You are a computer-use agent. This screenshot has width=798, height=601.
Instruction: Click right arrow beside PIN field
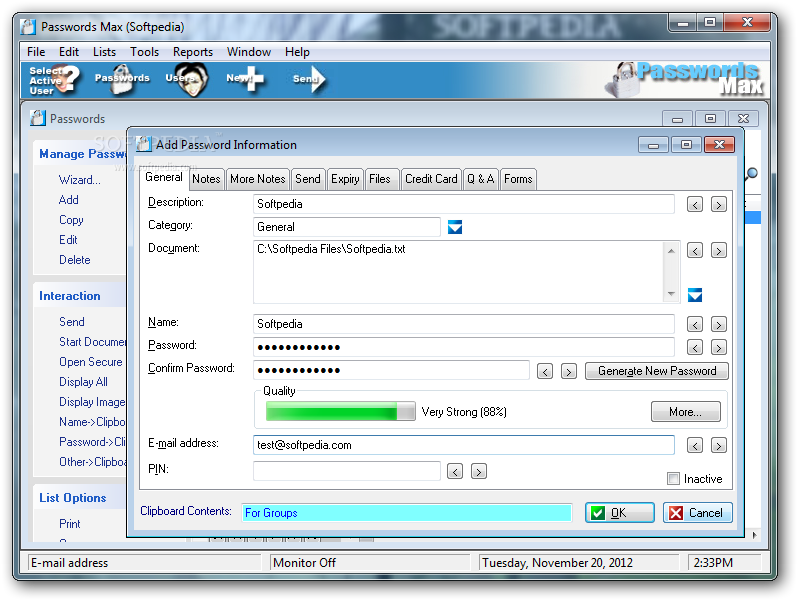pos(479,471)
